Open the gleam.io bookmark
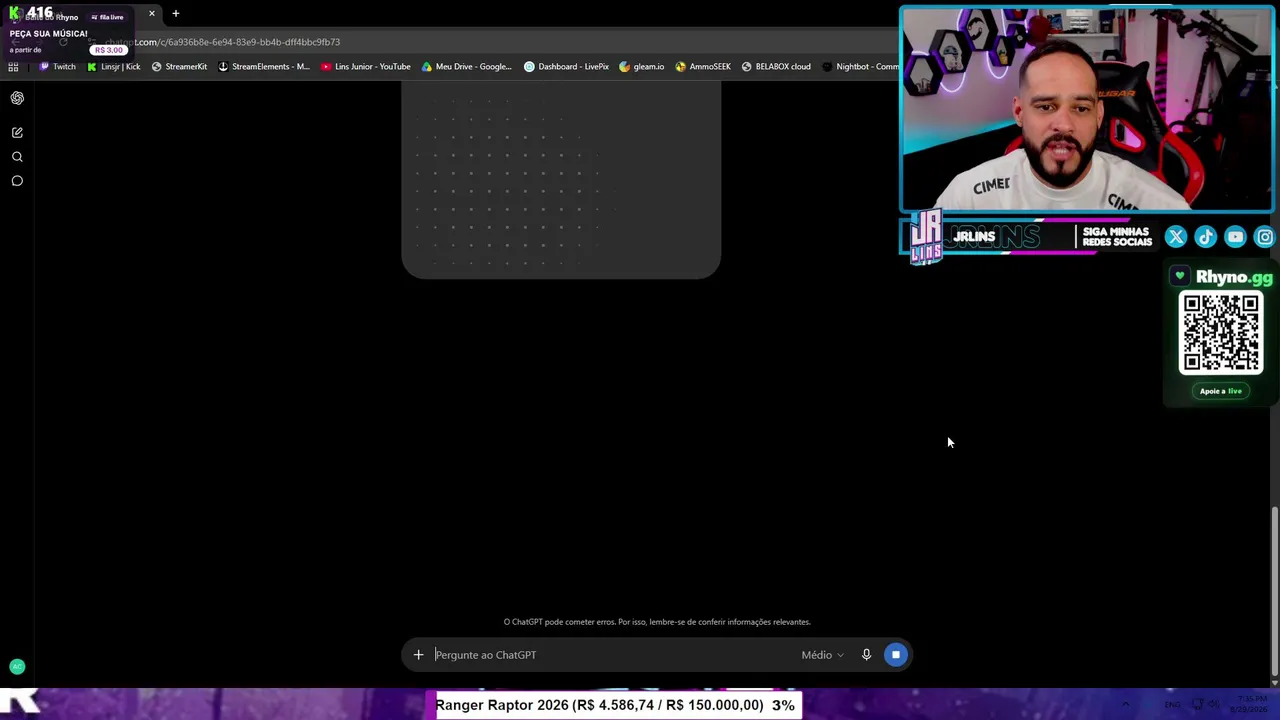1280x720 pixels. (x=641, y=67)
